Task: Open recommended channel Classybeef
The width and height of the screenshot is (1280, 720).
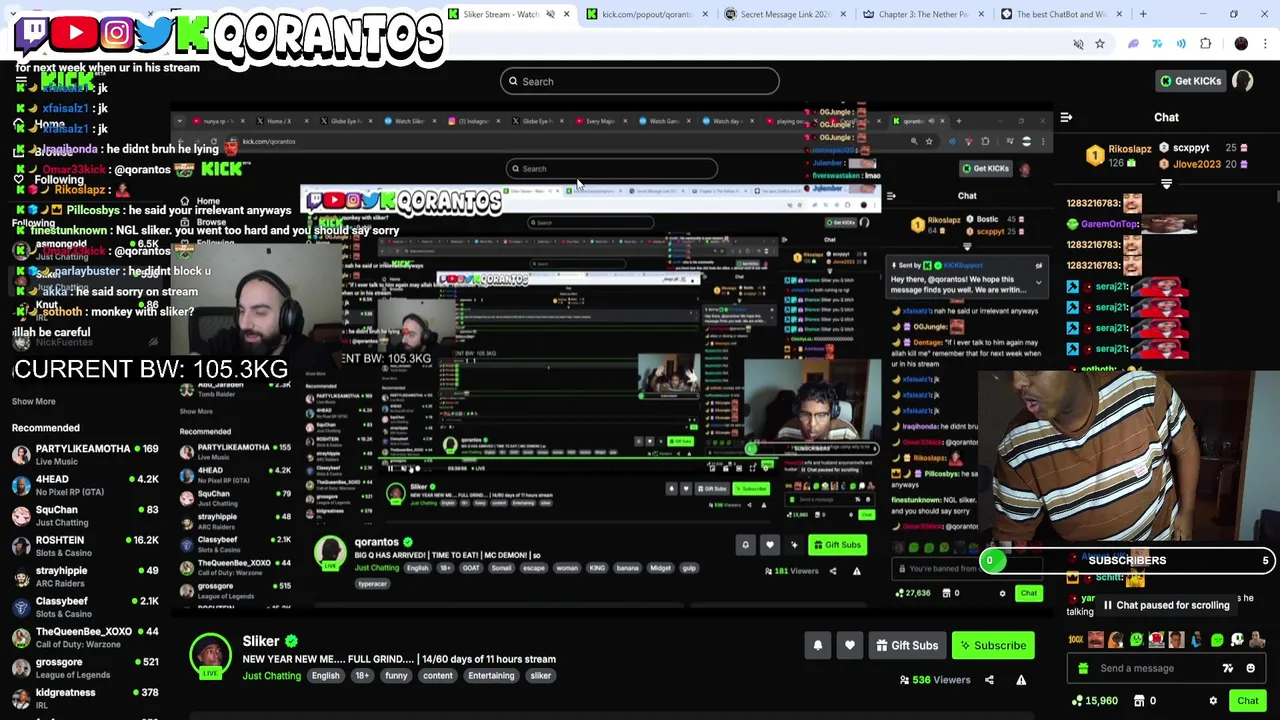Action: [x=85, y=607]
